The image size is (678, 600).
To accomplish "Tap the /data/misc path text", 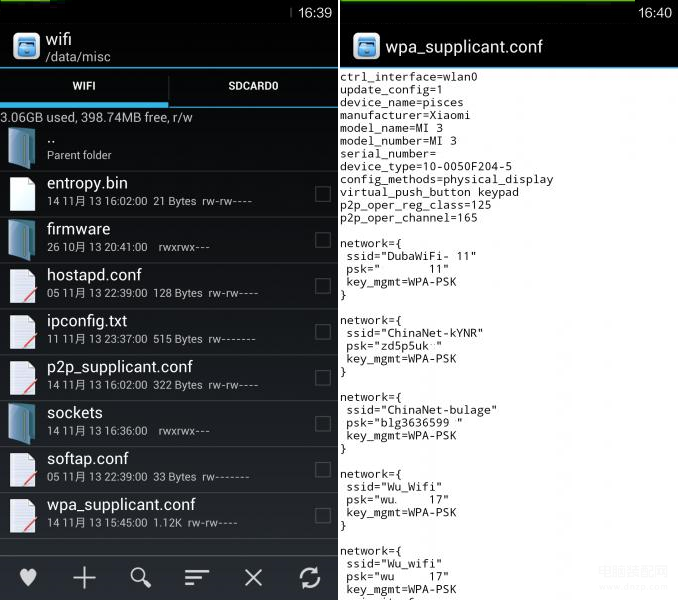I will coord(78,57).
